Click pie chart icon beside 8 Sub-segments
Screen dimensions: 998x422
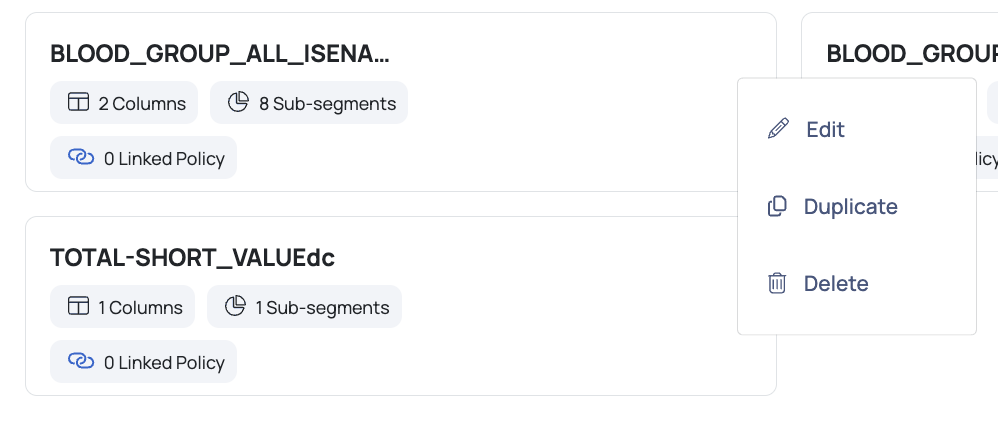tap(238, 102)
